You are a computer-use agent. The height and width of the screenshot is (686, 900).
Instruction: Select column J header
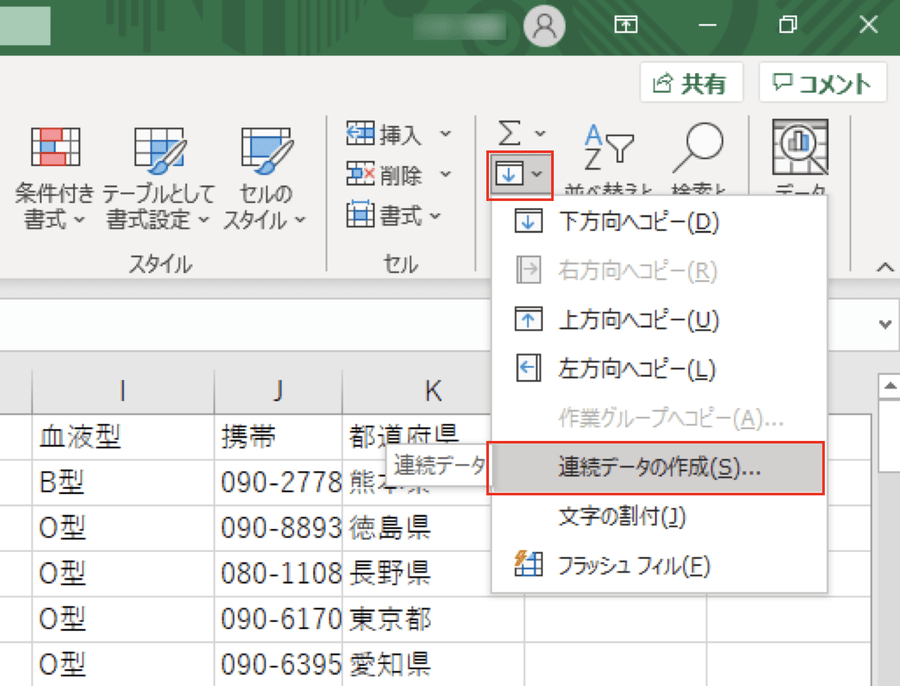pos(278,390)
